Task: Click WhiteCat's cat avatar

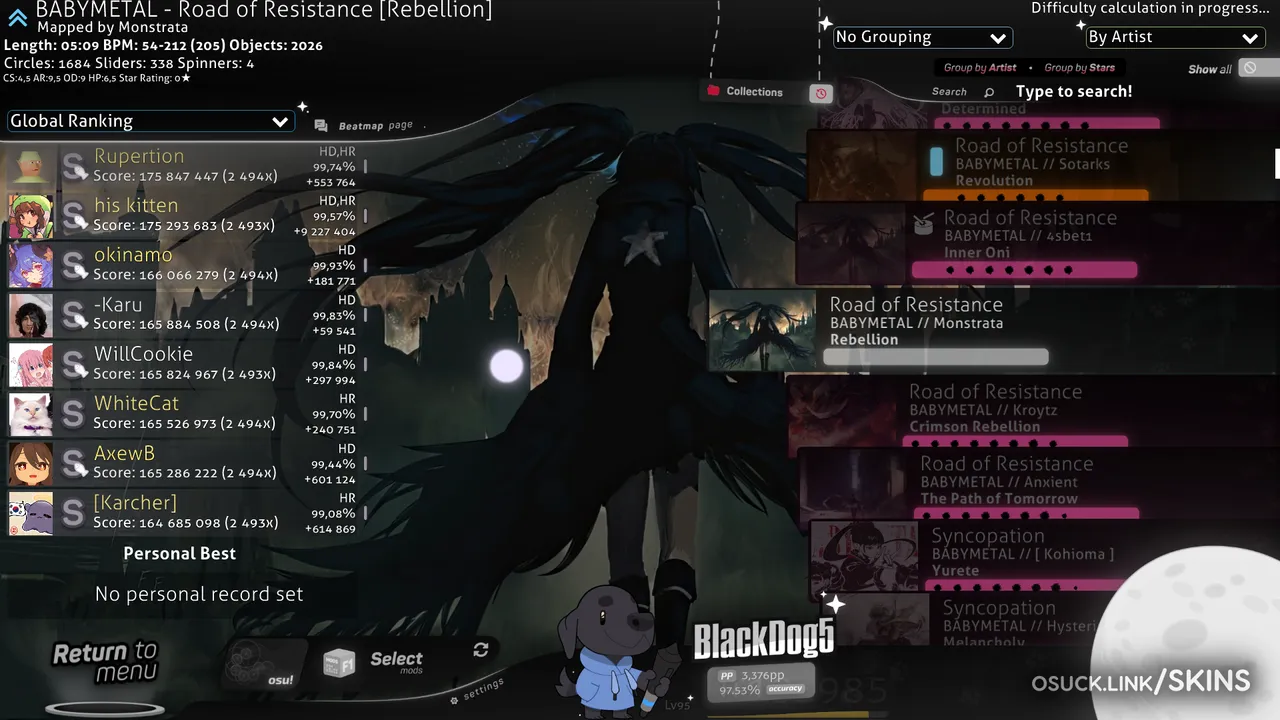Action: click(30, 414)
